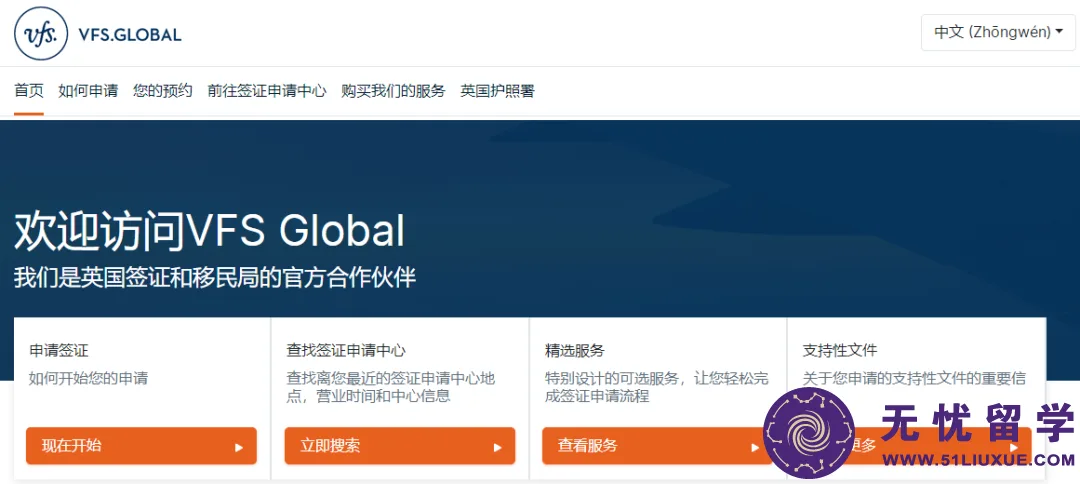The image size is (1080, 484).
Task: Click arrow icon on 现在开始 button
Action: click(239, 447)
